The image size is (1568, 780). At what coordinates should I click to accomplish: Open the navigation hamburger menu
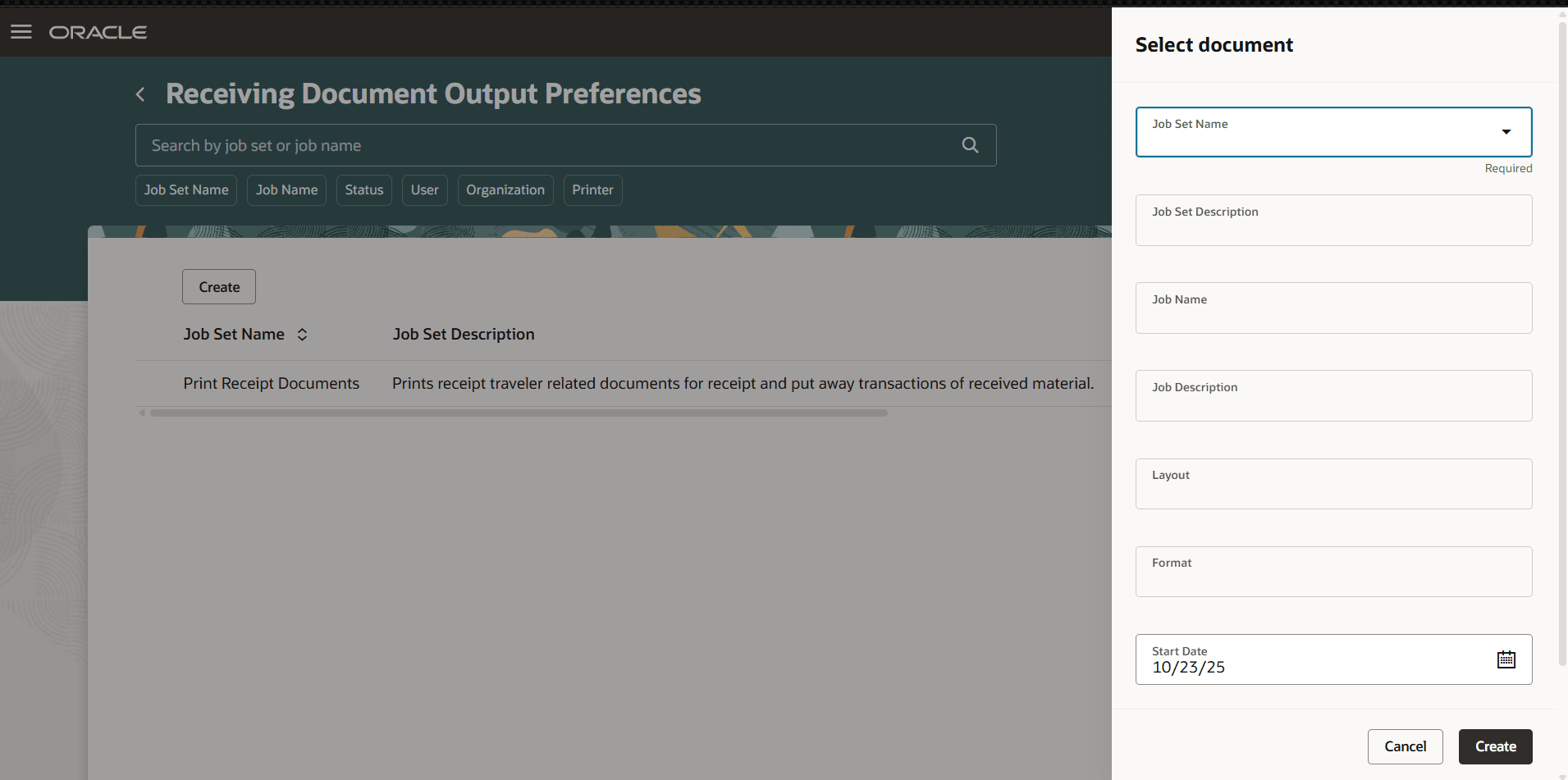coord(21,32)
